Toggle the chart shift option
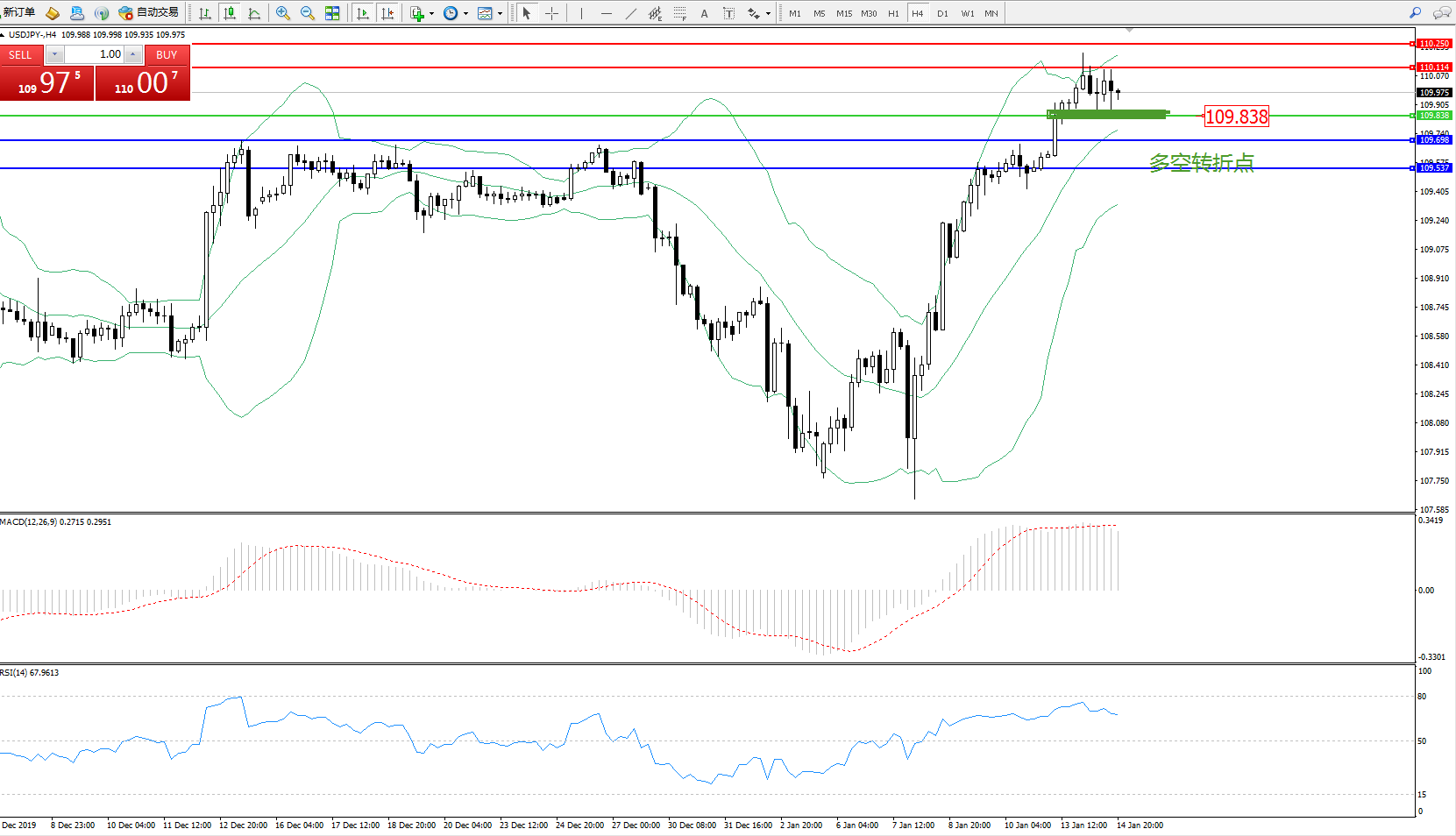 [x=387, y=13]
